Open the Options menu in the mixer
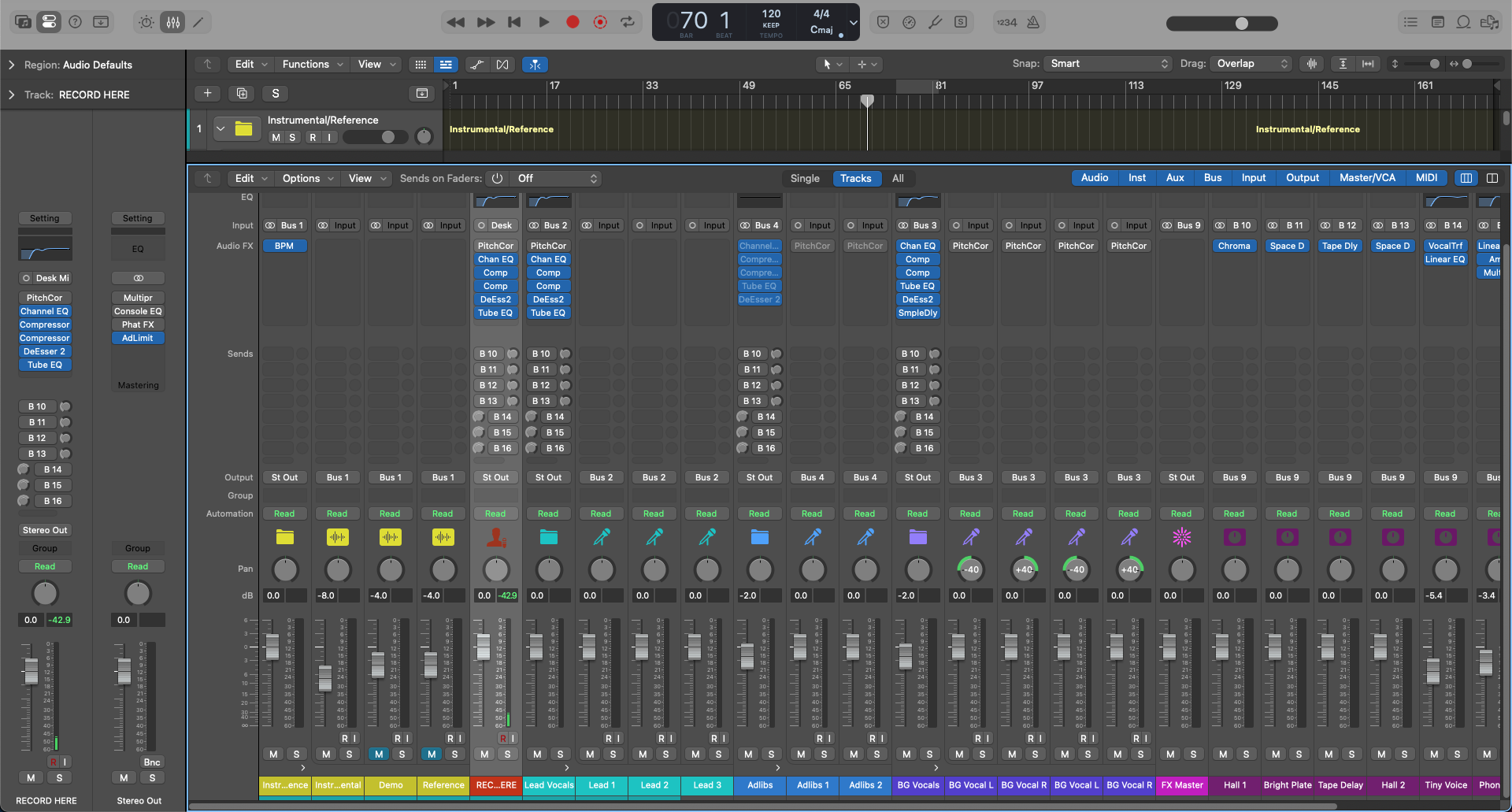The image size is (1512, 812). point(302,178)
